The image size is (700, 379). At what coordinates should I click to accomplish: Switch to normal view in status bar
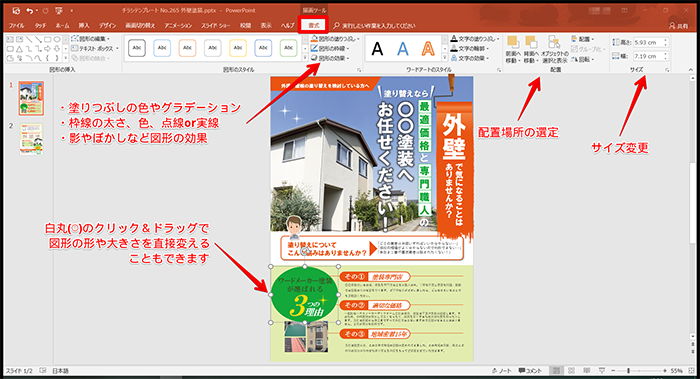(x=556, y=371)
